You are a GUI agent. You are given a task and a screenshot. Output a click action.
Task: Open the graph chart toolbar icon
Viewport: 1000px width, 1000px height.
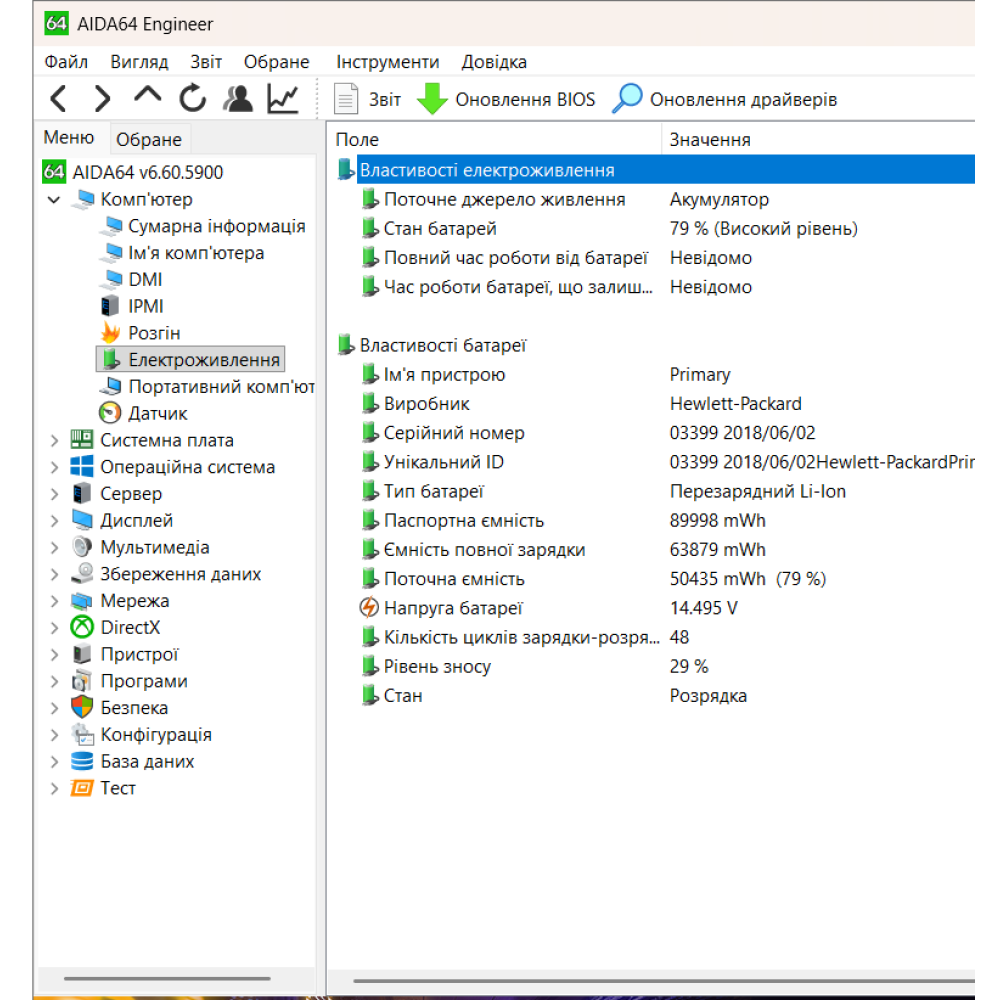pyautogui.click(x=283, y=98)
